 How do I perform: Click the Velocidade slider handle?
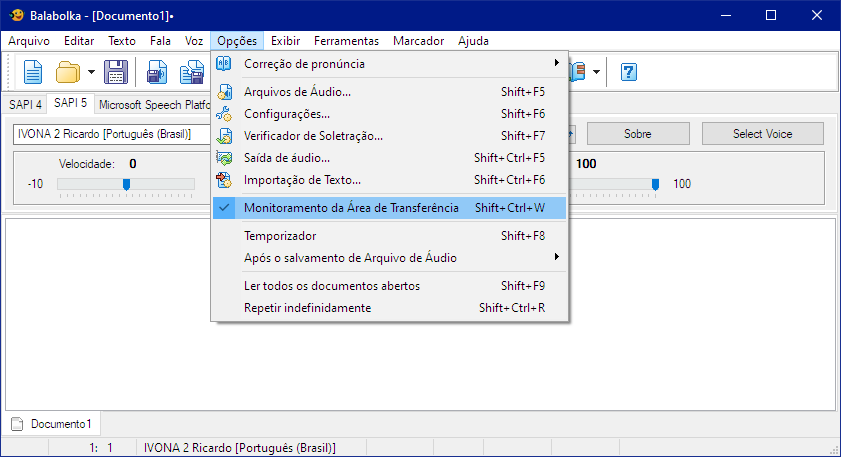(x=126, y=184)
